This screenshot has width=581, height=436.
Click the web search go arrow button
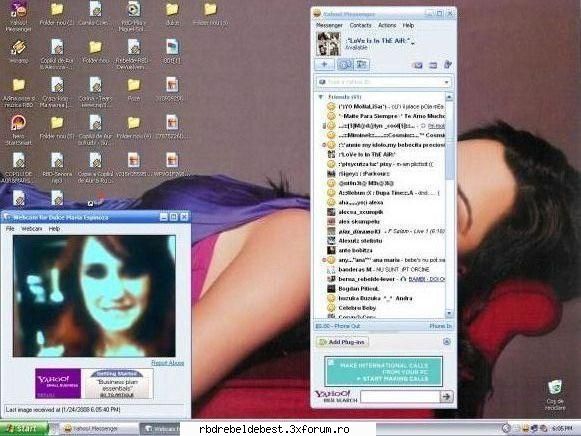[x=446, y=397]
